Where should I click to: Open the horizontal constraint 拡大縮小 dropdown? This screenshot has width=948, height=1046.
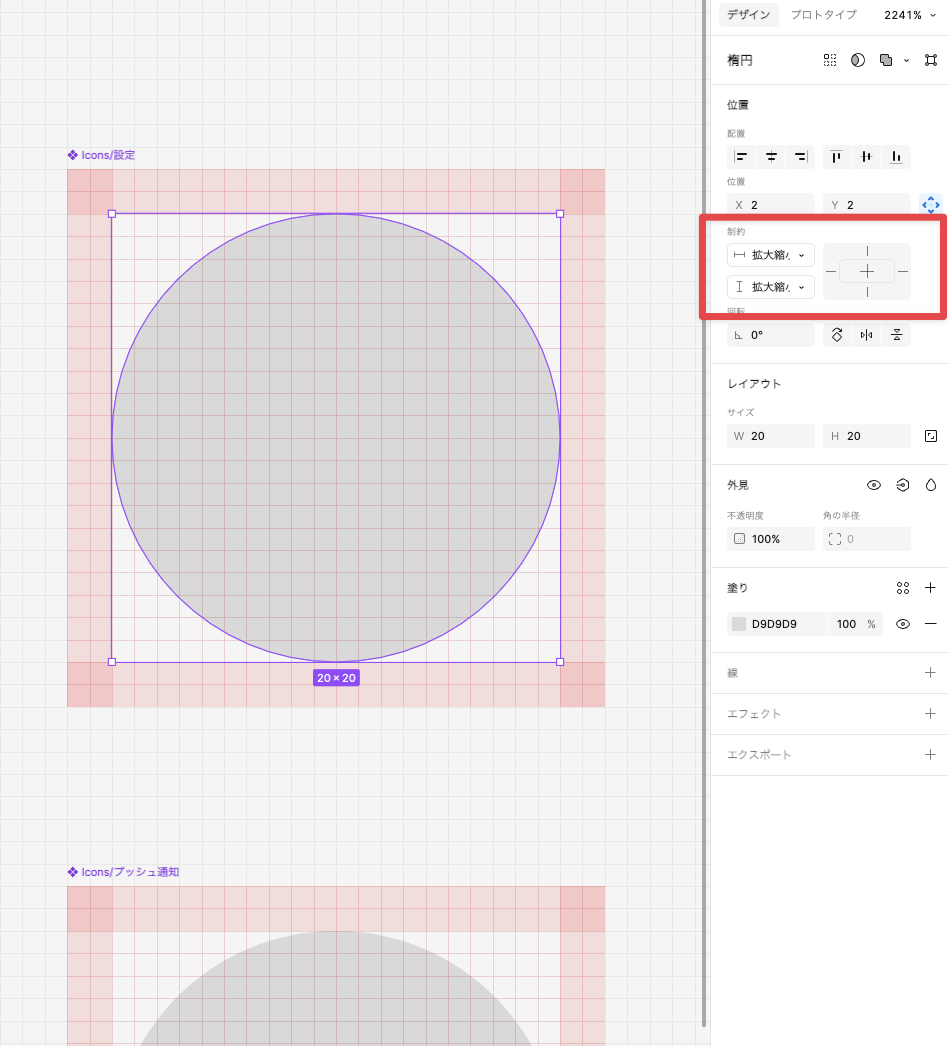tap(771, 255)
